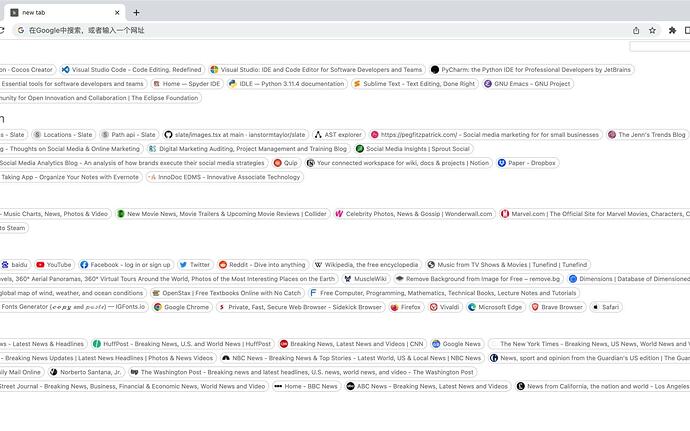The image size is (690, 431).
Task: Click the share page icon in address bar
Action: (x=636, y=30)
